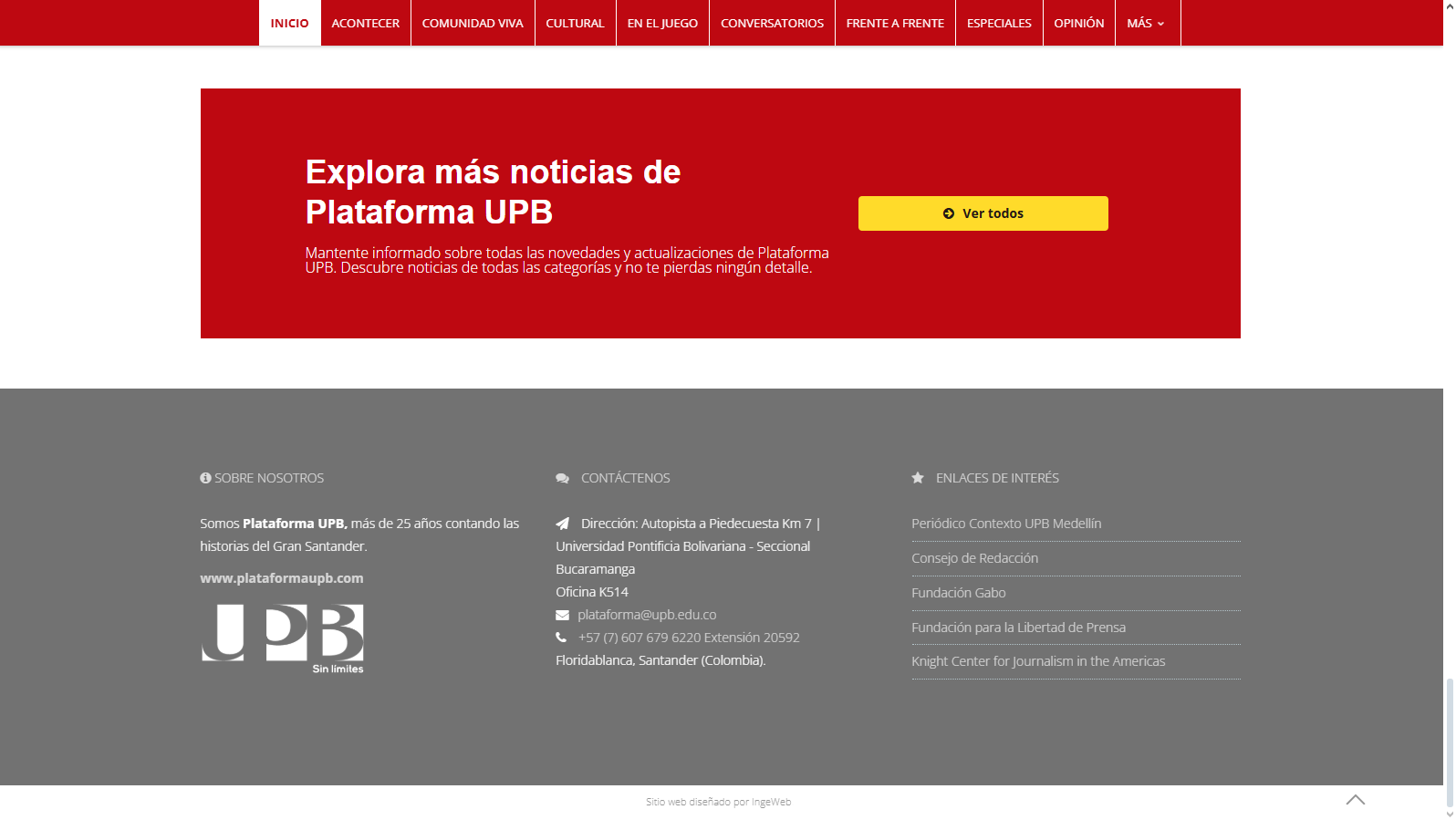Go to ESPECIALES in the menu
1456x820 pixels.
click(x=999, y=23)
